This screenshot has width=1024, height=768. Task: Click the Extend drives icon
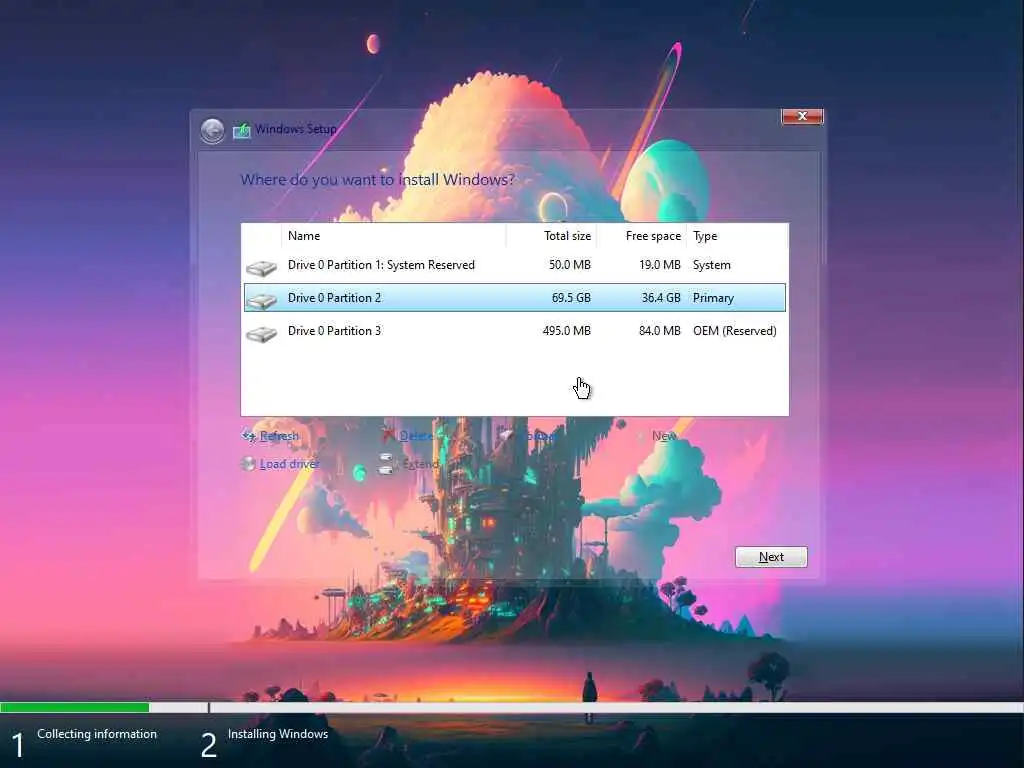386,464
